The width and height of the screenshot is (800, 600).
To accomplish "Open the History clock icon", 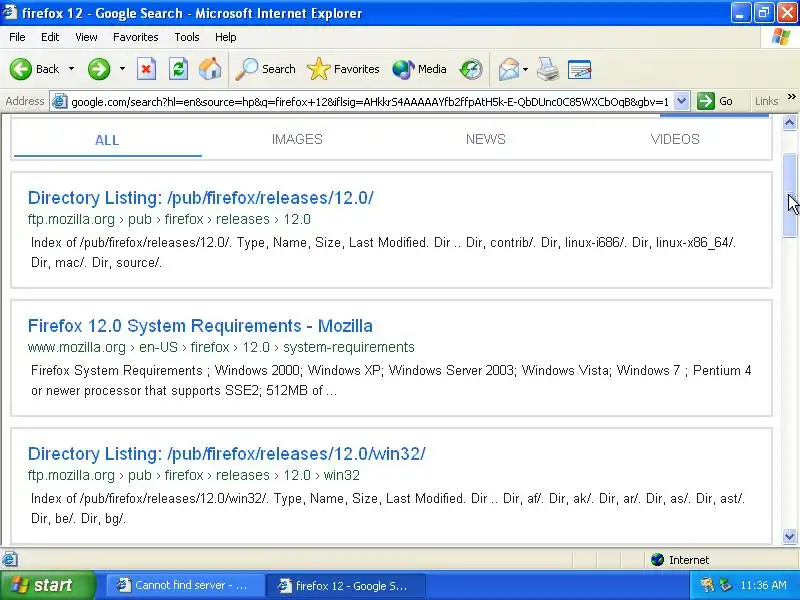I will pyautogui.click(x=470, y=69).
